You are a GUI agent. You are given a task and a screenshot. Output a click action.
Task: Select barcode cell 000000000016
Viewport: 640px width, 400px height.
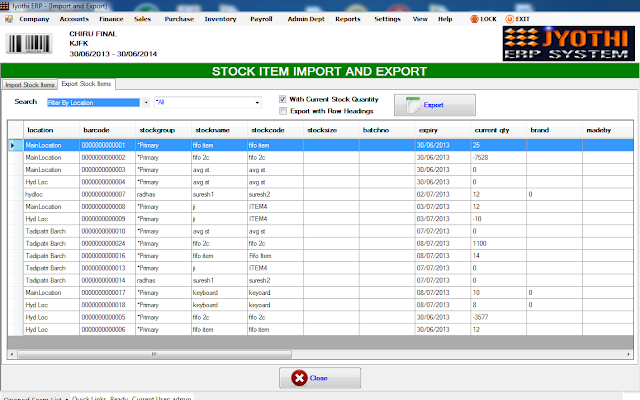click(107, 256)
